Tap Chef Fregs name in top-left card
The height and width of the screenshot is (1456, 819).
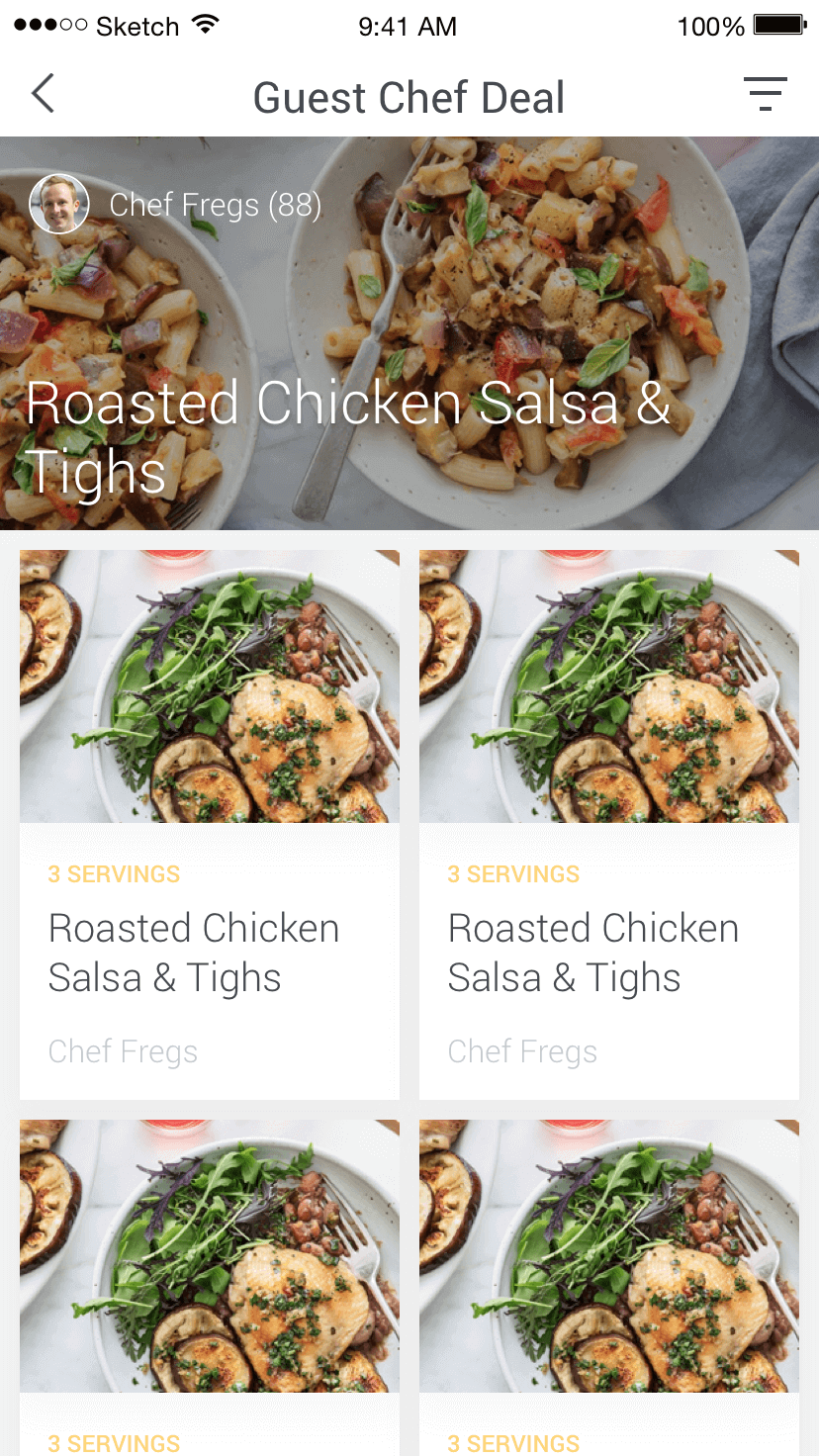click(x=124, y=1051)
